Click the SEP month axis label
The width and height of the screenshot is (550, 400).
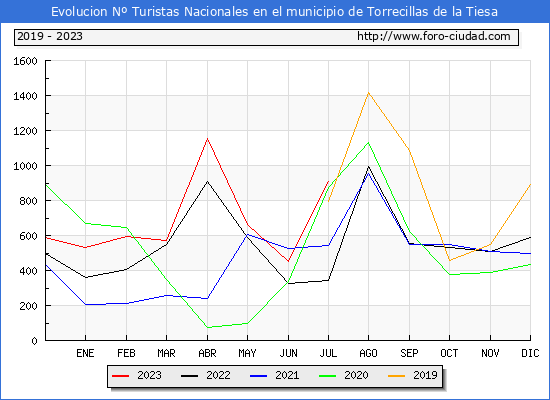point(409,353)
